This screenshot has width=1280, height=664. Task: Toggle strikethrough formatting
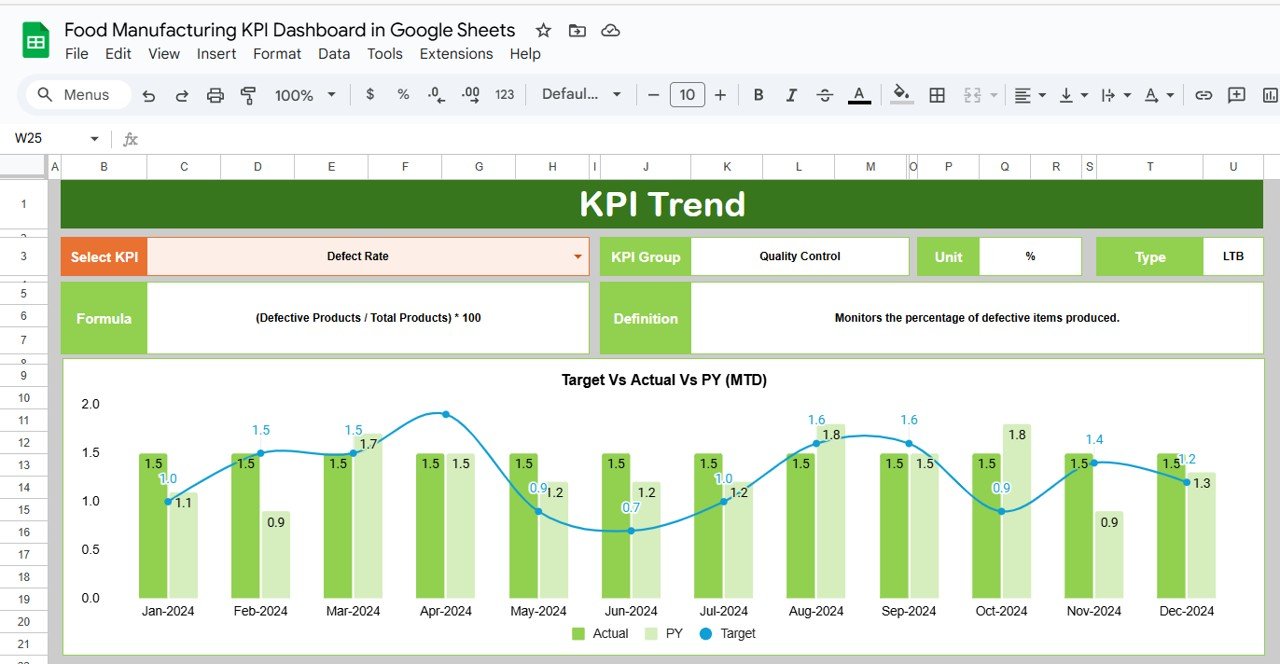tap(824, 95)
